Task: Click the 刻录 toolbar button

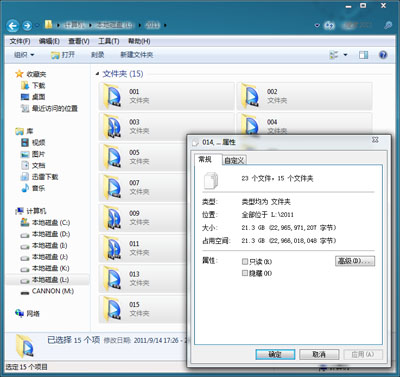Action: click(x=98, y=55)
